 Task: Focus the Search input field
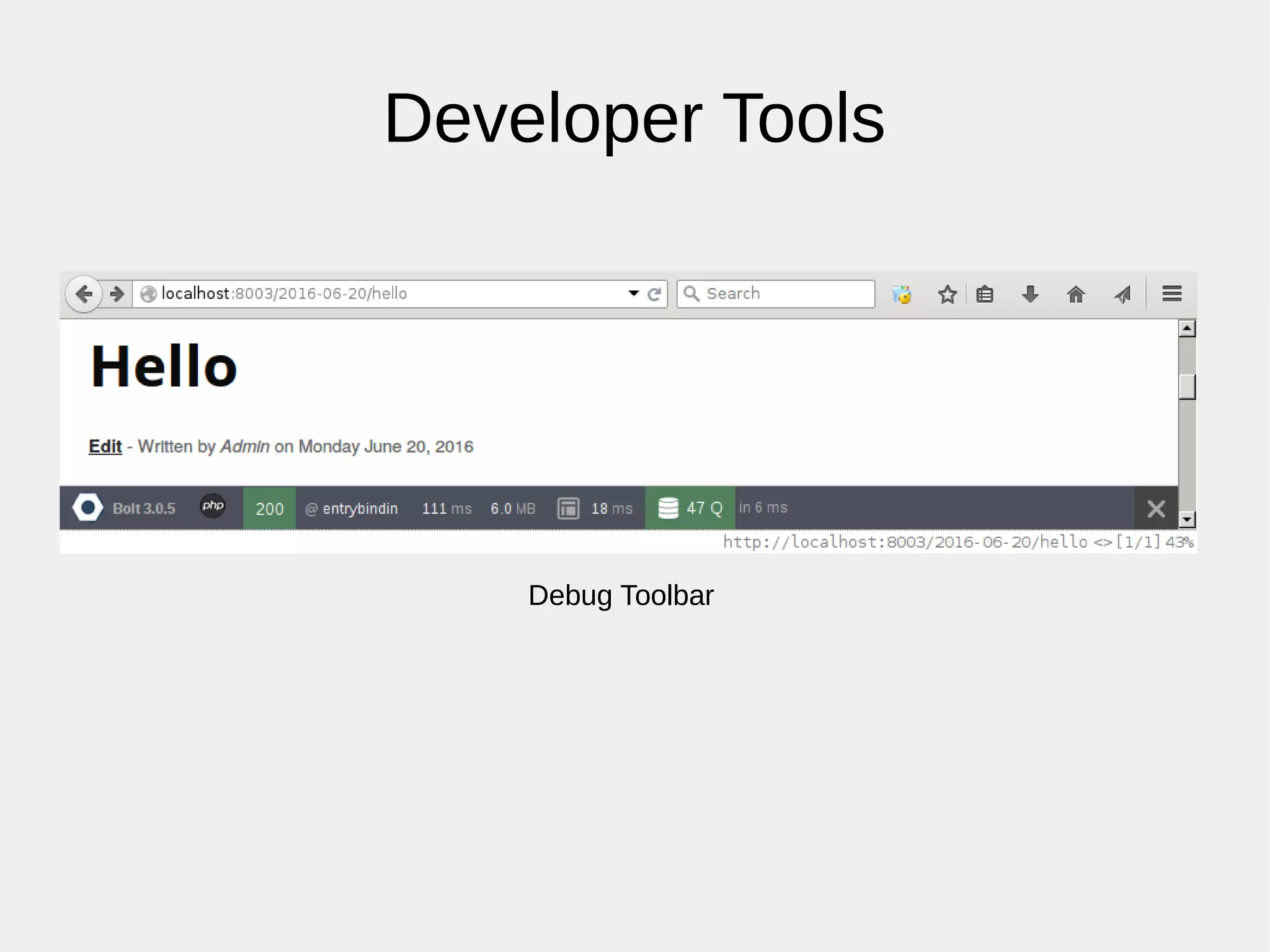point(776,294)
